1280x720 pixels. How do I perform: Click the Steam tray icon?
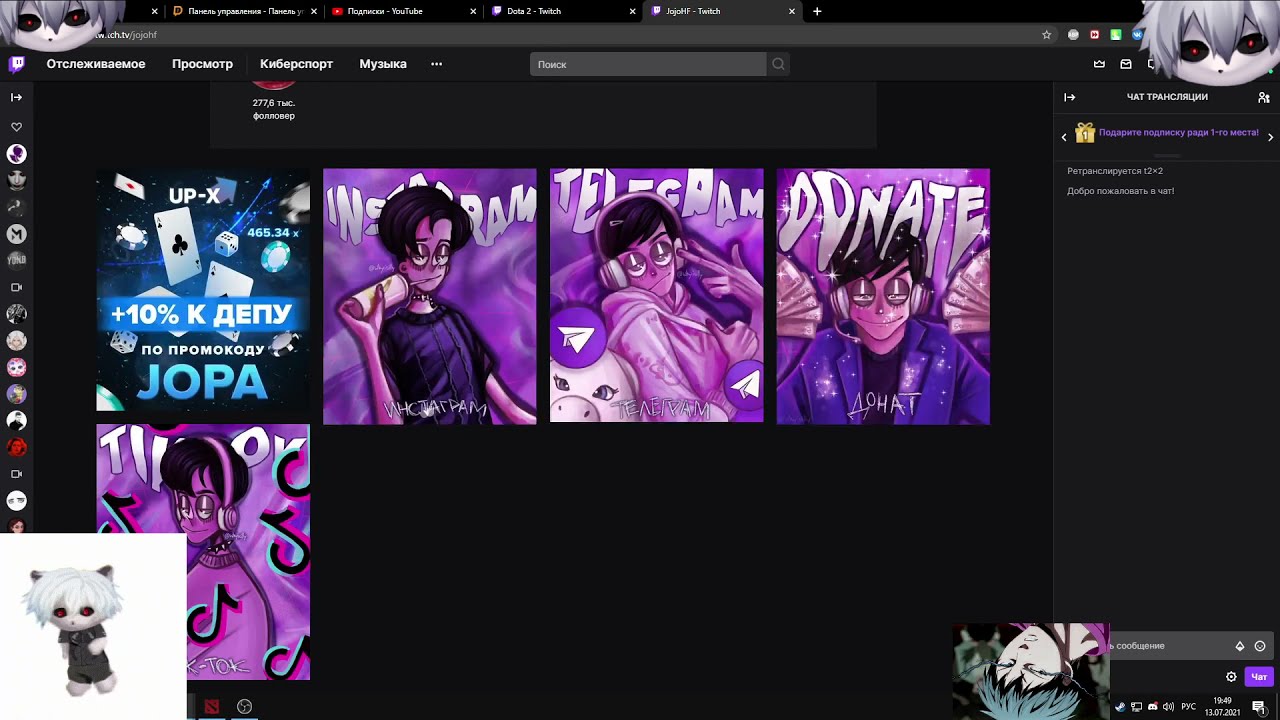[x=1120, y=707]
